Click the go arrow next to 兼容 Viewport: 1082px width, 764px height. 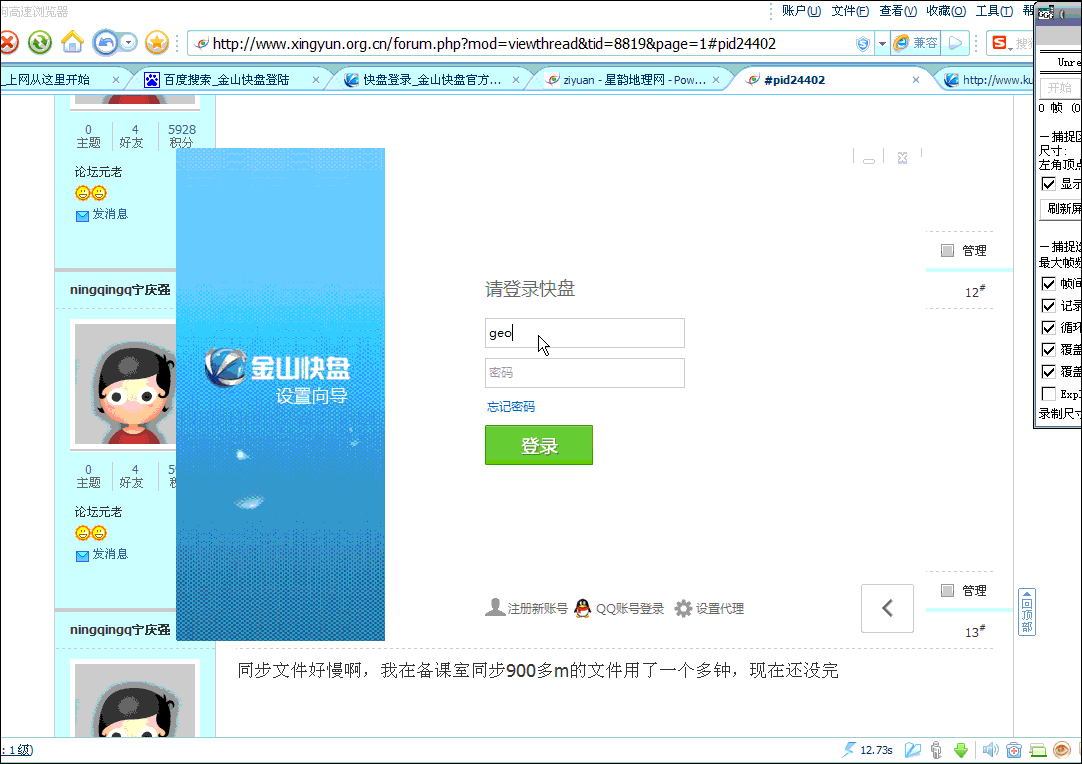point(955,43)
